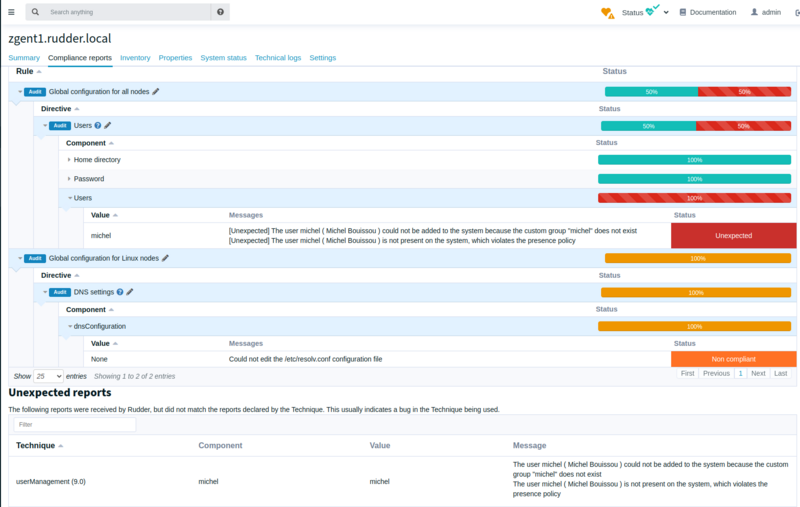The height and width of the screenshot is (507, 800).
Task: Open the Inventory tab
Action: 135,58
